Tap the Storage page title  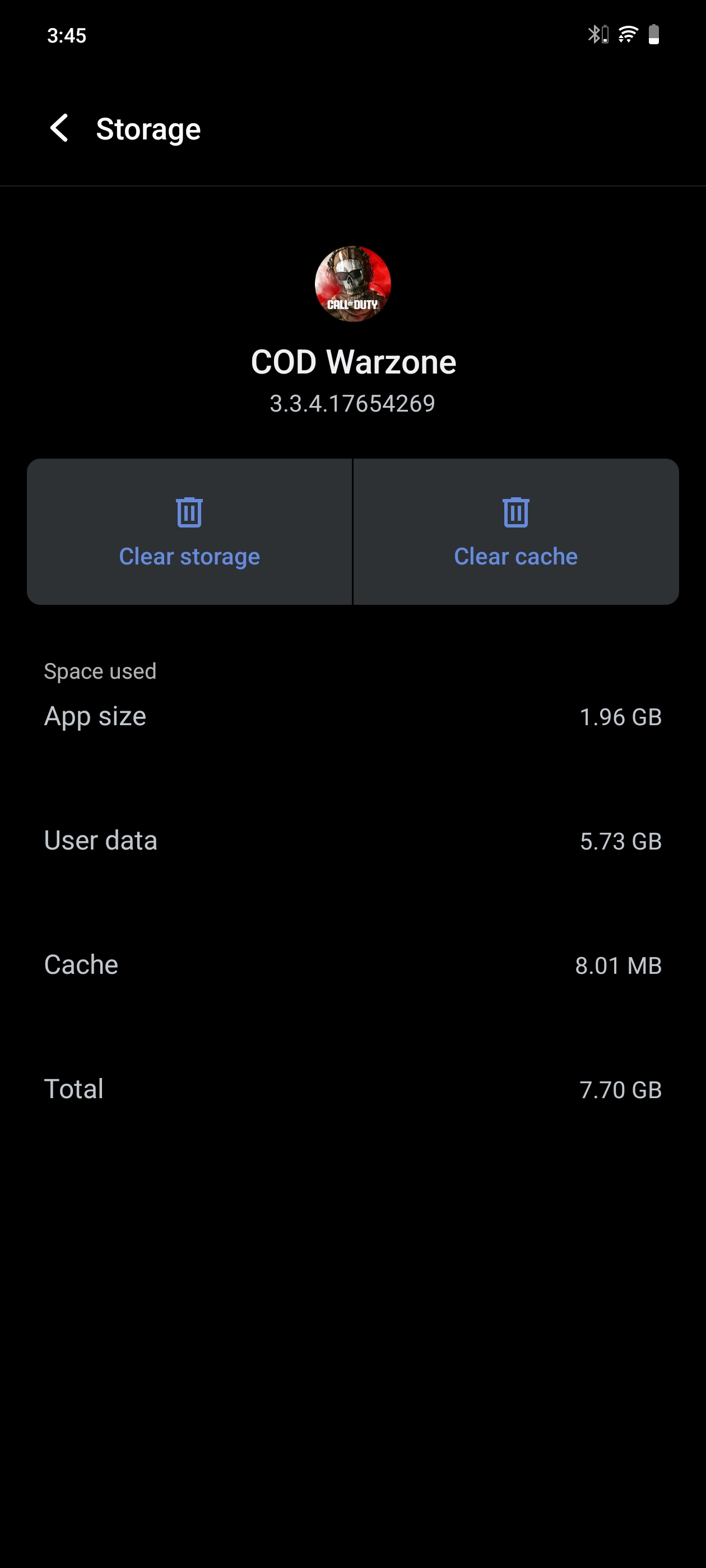[148, 129]
